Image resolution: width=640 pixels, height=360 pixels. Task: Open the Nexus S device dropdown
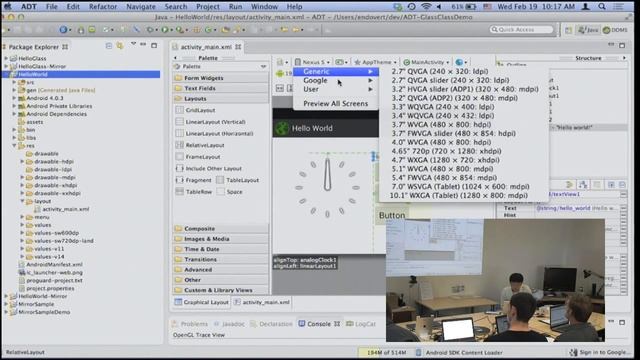pyautogui.click(x=312, y=62)
